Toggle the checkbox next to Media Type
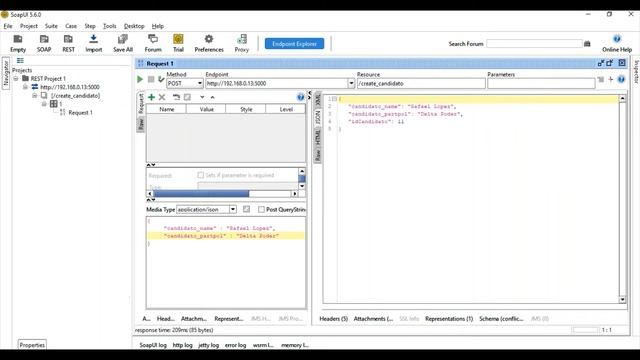Screen dimensions: 640x360 coord(246,209)
